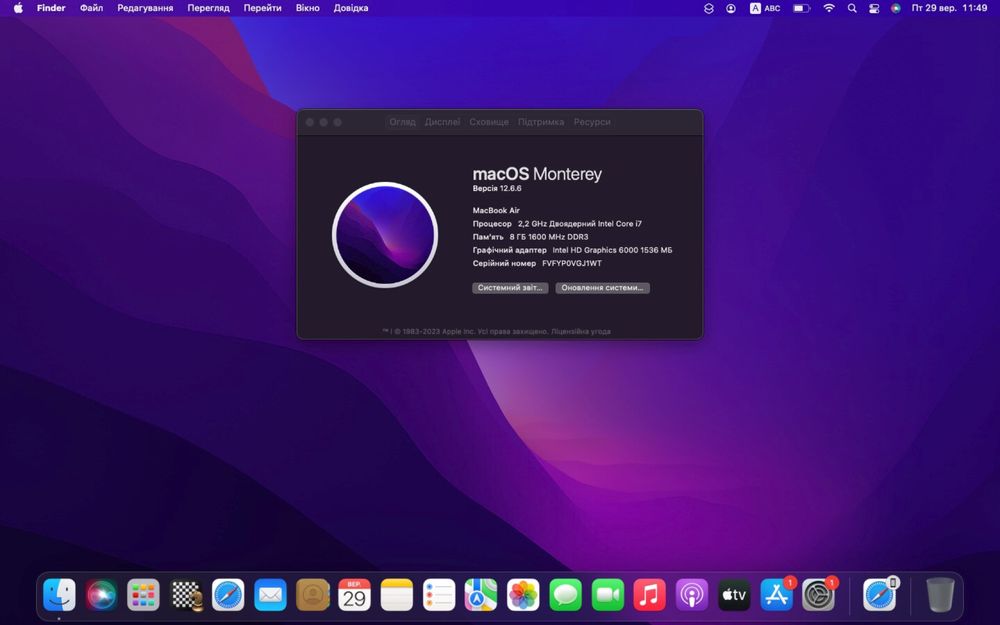Open the battery status menu
1000x625 pixels.
coord(801,8)
